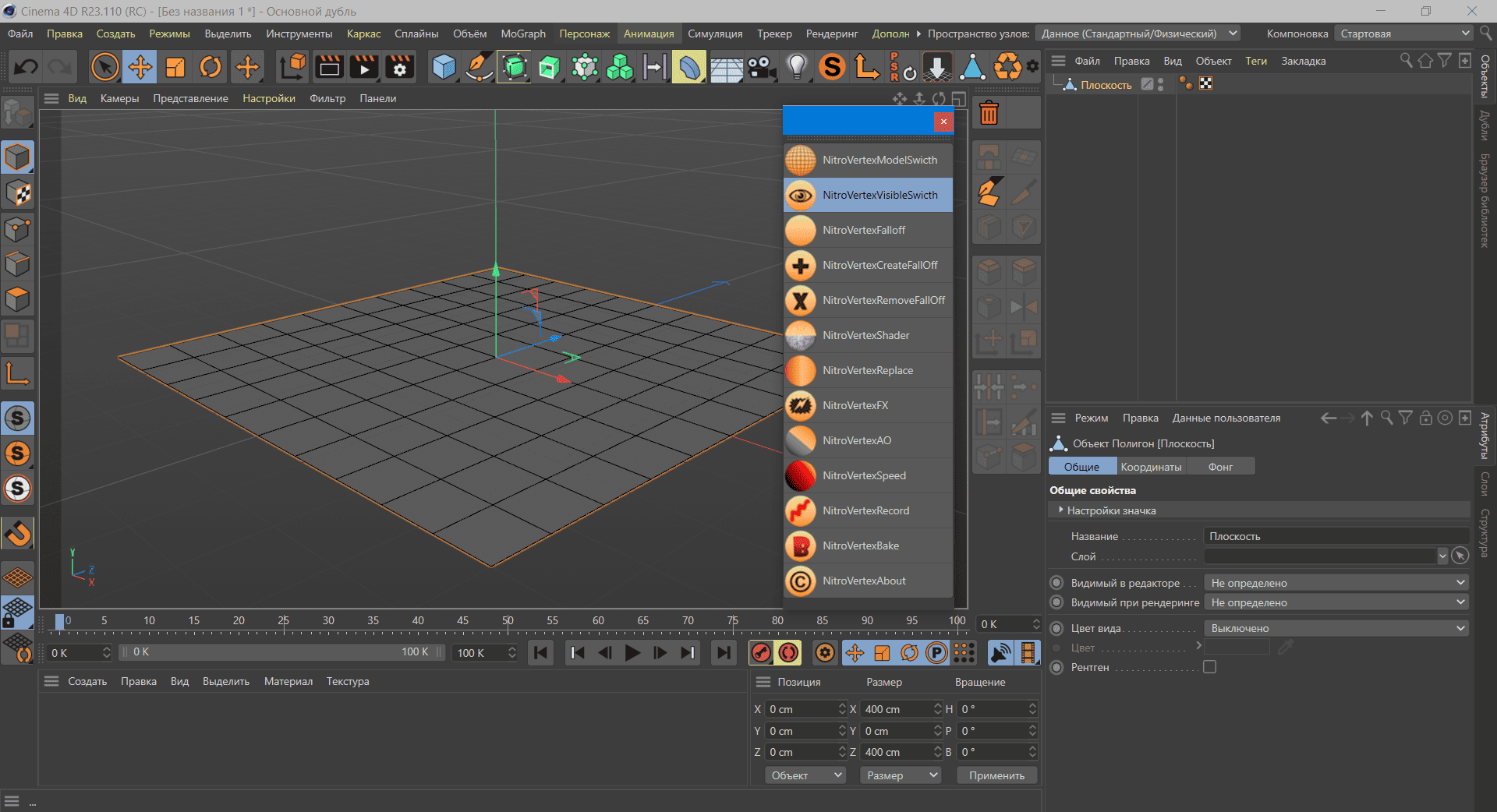The height and width of the screenshot is (812, 1497).
Task: Toggle the Рентген checkbox
Action: (1209, 667)
